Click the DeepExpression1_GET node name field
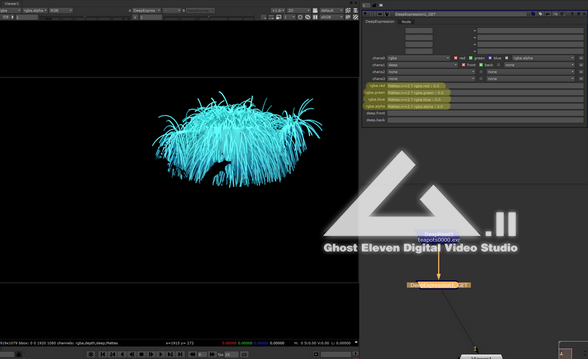Image resolution: width=588 pixels, height=361 pixels. 460,14
